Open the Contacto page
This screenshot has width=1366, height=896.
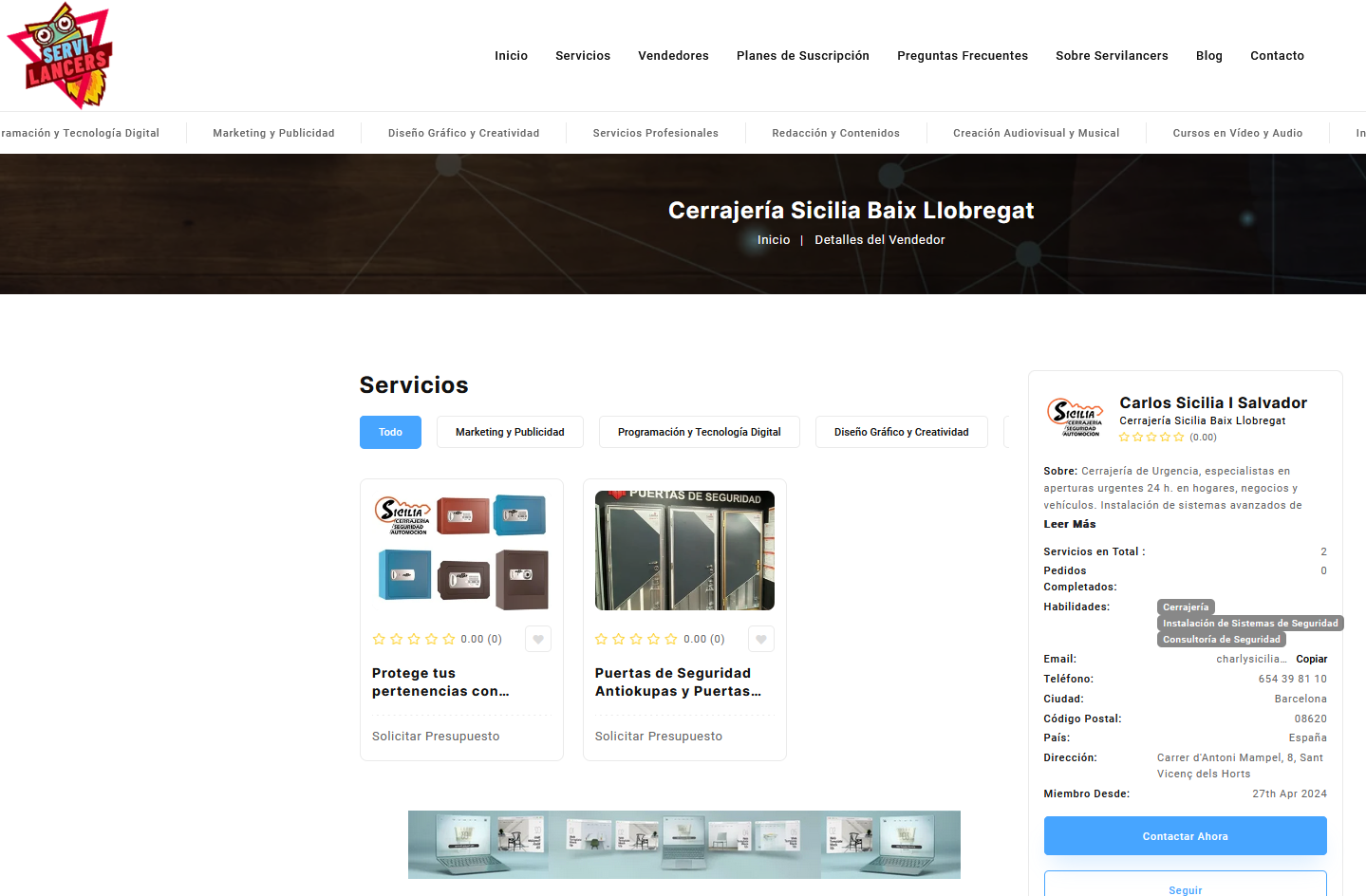click(1277, 56)
